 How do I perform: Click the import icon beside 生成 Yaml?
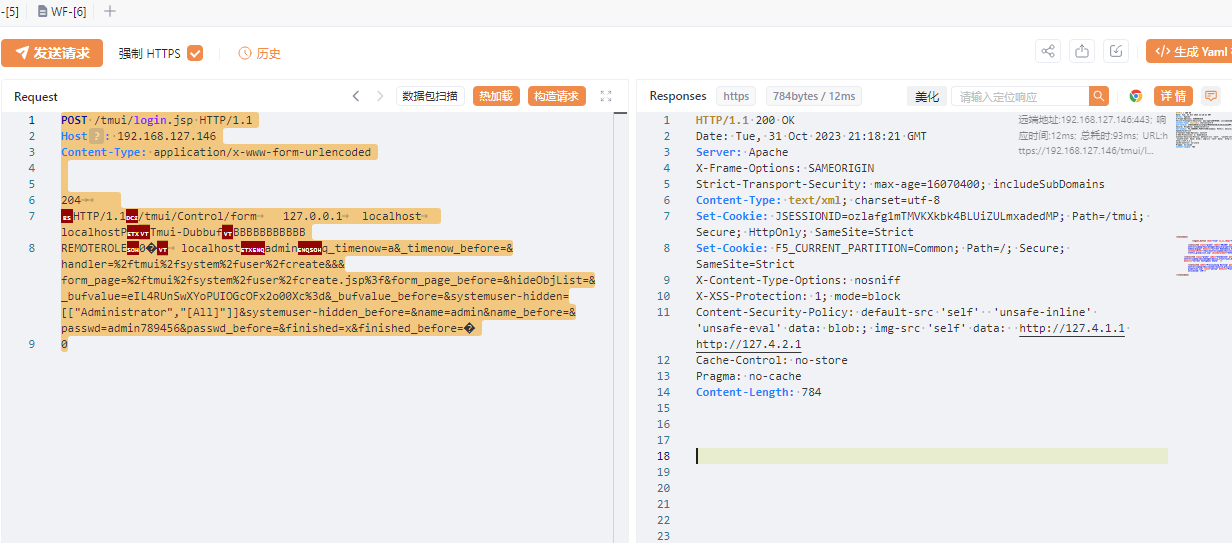click(x=1117, y=52)
